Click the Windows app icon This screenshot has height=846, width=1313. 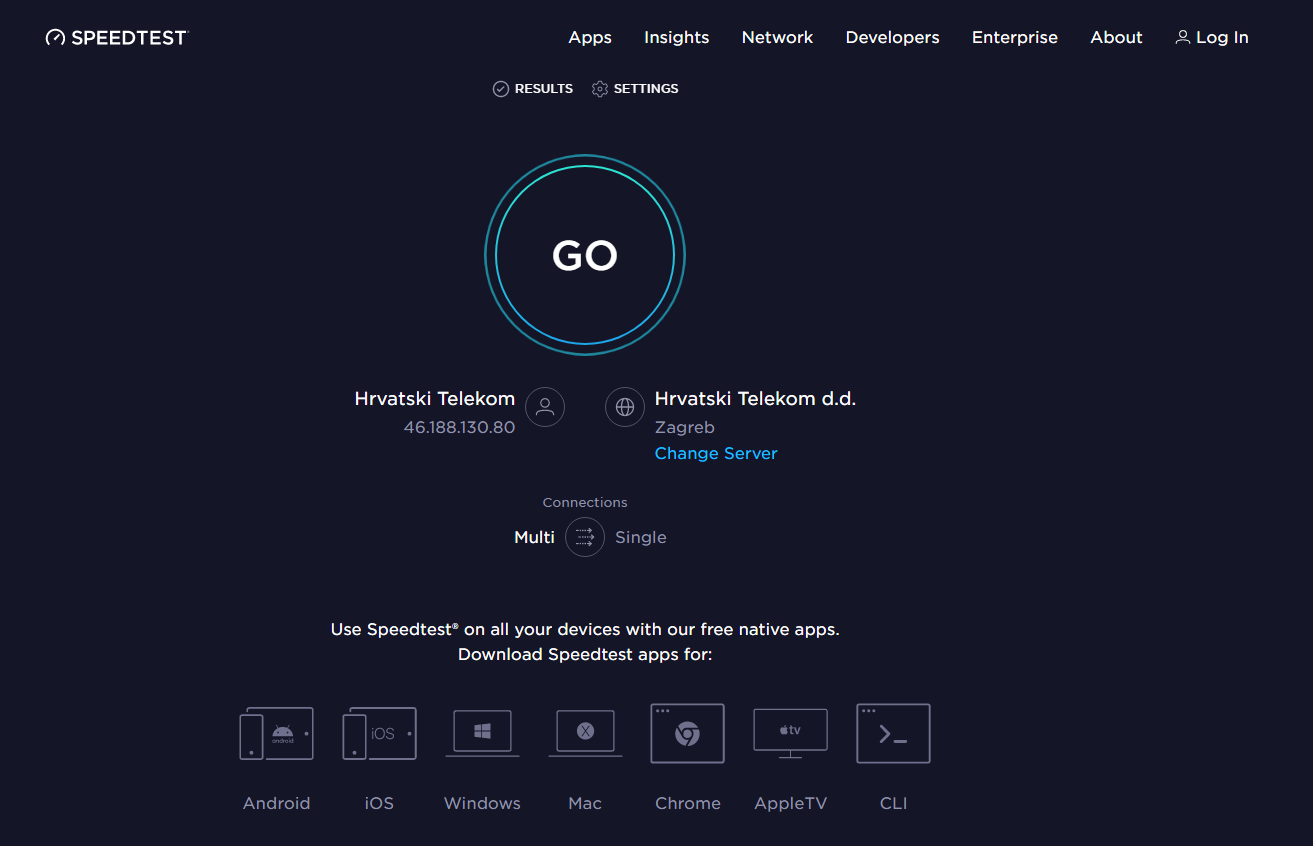tap(482, 733)
